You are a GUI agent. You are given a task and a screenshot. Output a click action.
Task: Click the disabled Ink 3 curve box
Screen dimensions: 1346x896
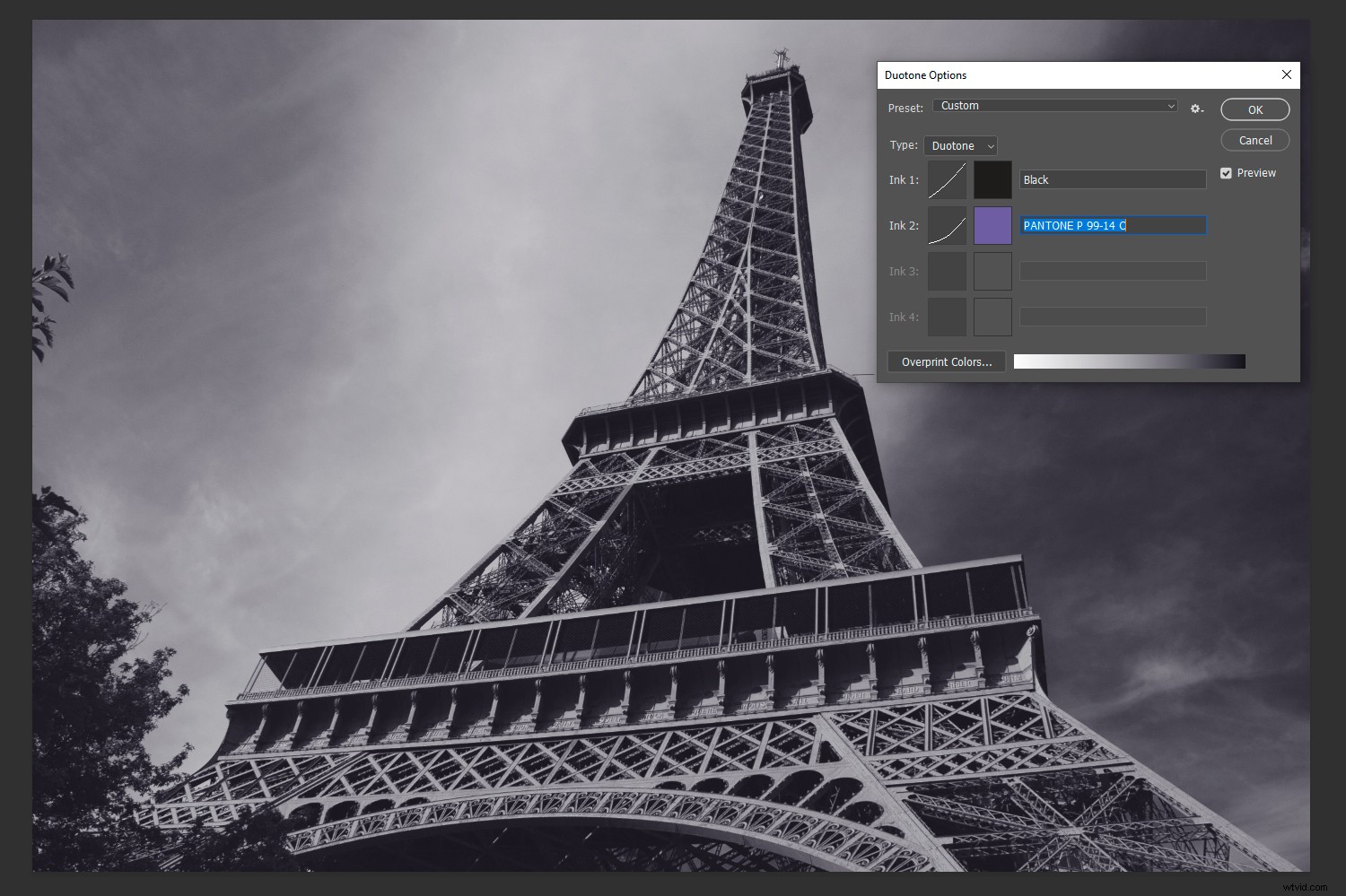[947, 271]
